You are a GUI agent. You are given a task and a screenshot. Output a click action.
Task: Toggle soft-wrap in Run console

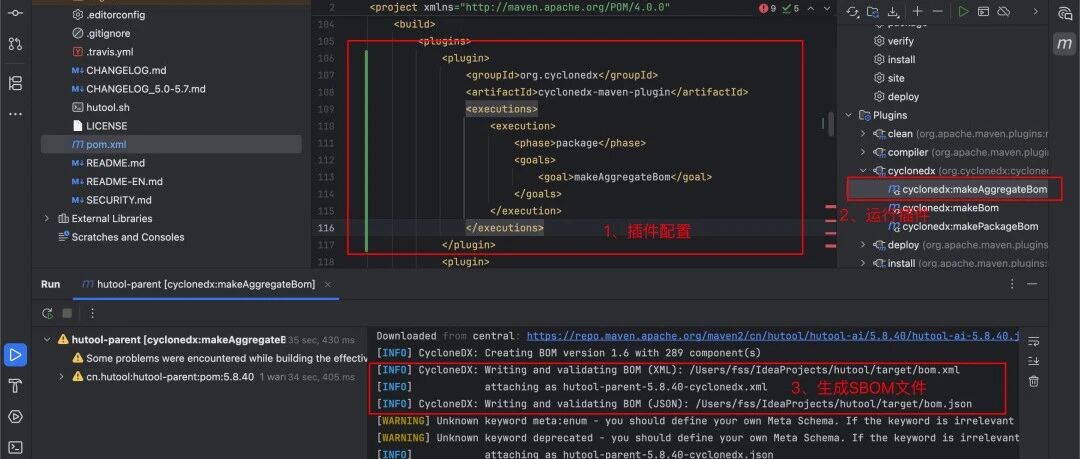(x=1033, y=341)
